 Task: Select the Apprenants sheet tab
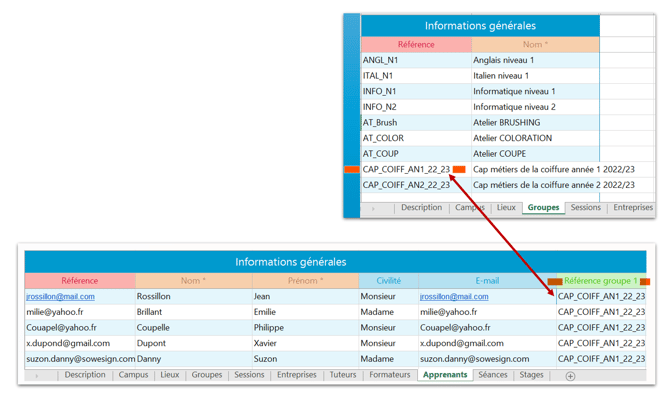tap(445, 375)
